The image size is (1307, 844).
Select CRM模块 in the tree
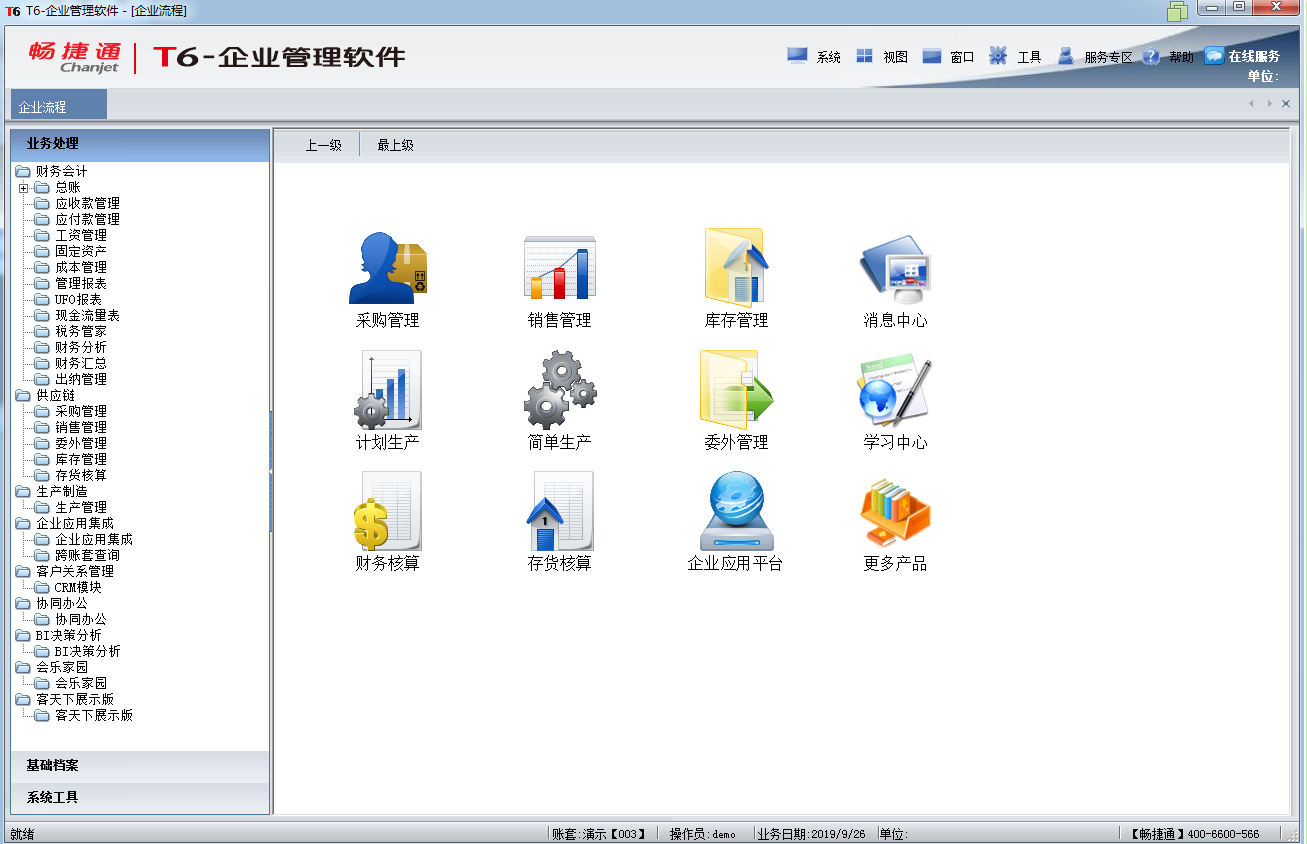coord(78,587)
